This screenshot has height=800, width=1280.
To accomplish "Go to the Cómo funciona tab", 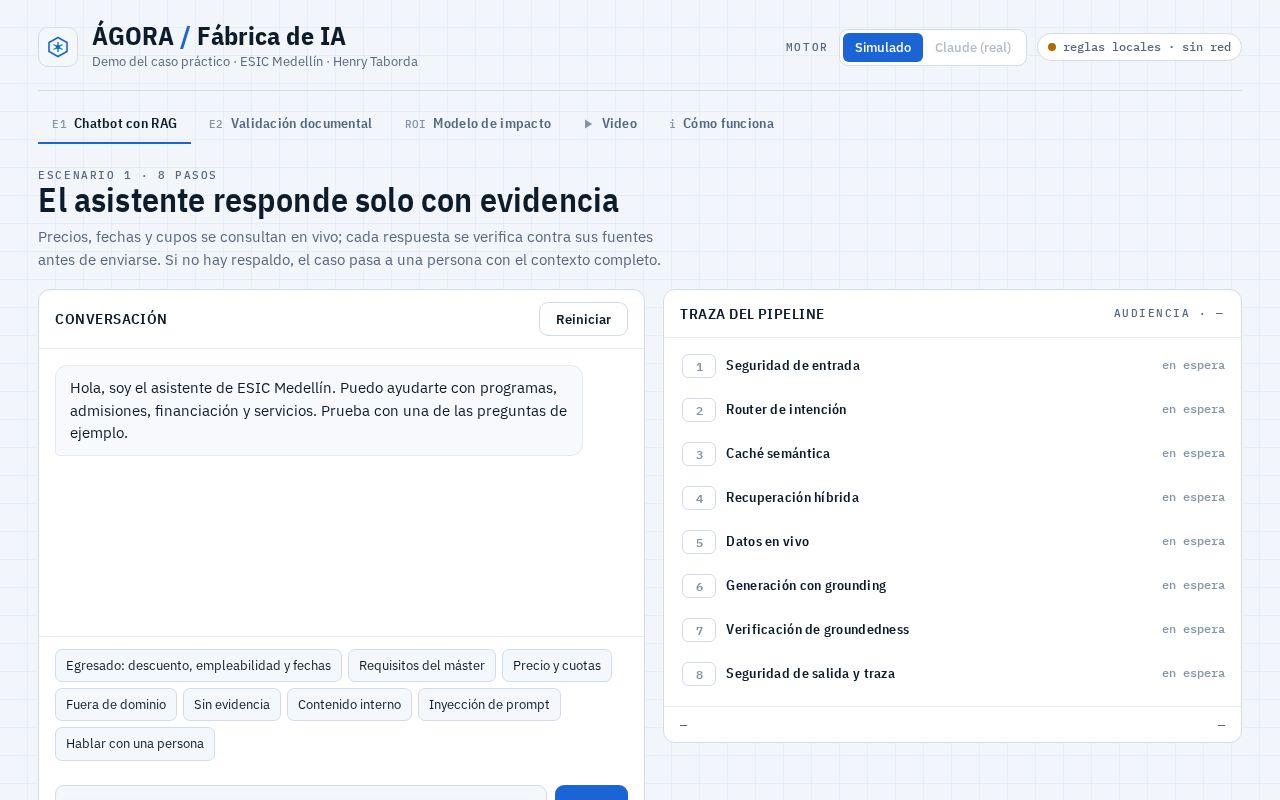I will pos(721,124).
